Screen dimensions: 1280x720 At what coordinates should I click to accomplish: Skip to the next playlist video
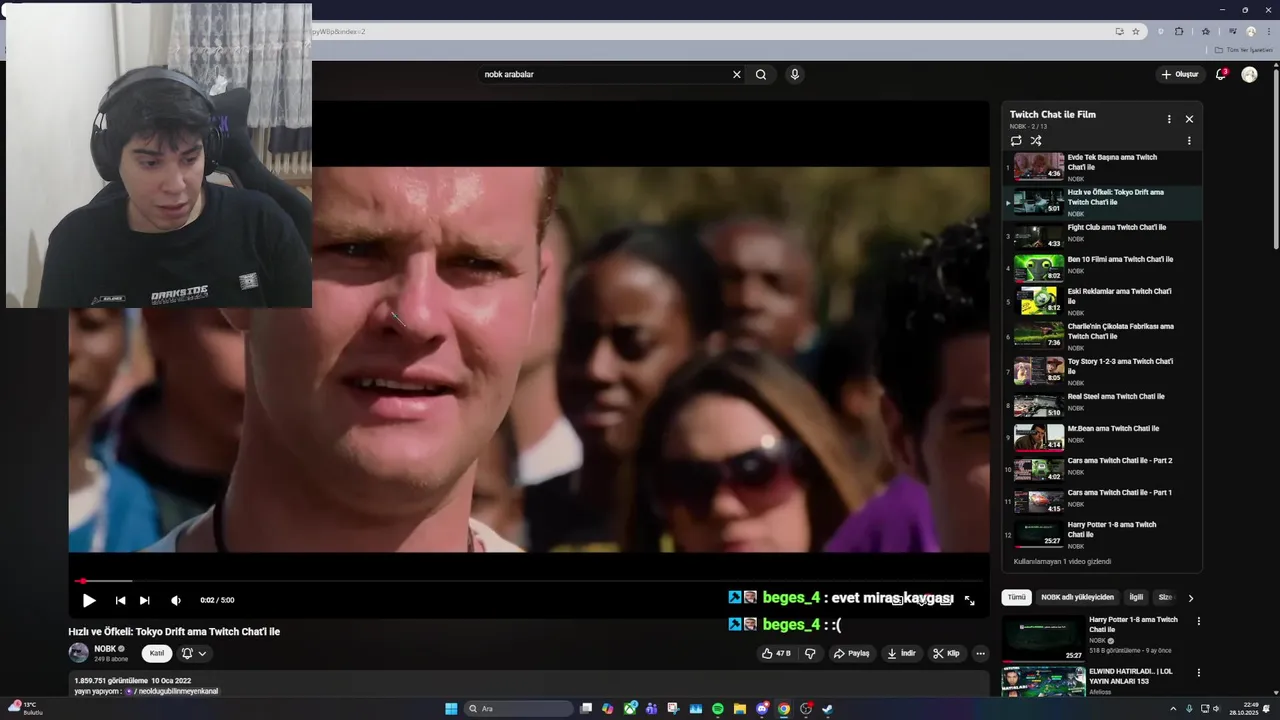(x=145, y=600)
